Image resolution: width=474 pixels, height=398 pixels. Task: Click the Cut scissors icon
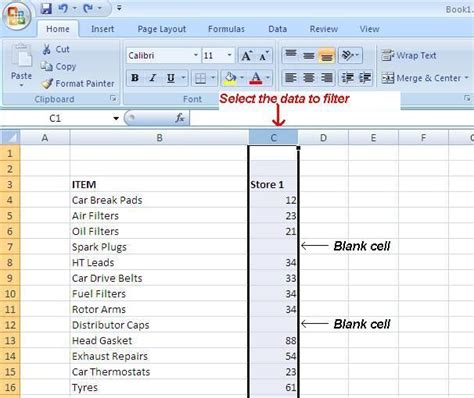click(47, 49)
